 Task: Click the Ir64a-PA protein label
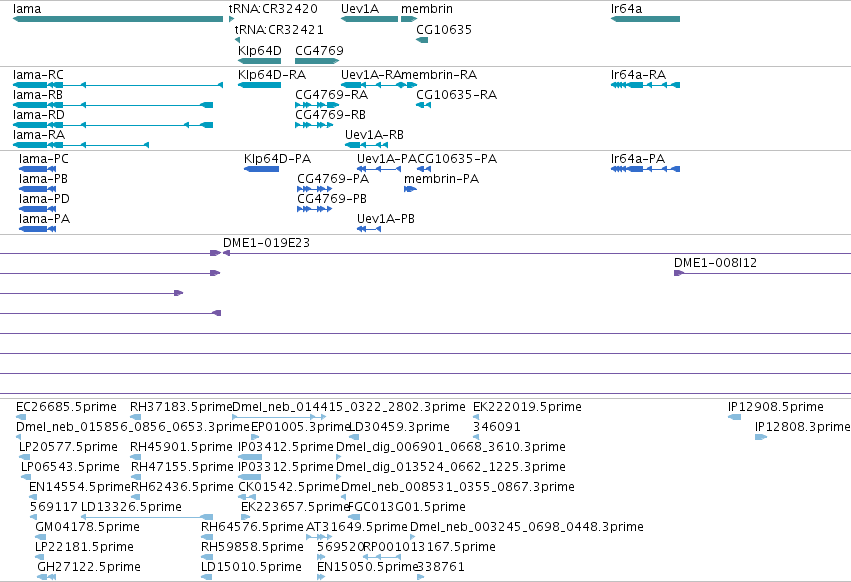point(638,159)
